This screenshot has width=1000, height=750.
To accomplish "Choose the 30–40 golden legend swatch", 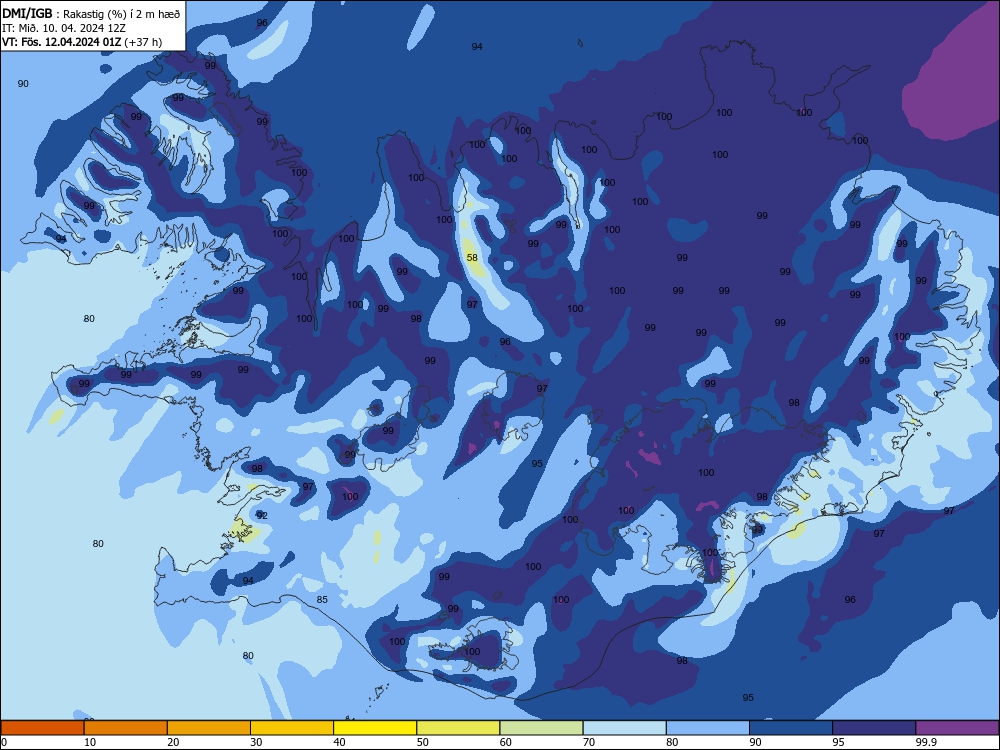I will pyautogui.click(x=292, y=728).
